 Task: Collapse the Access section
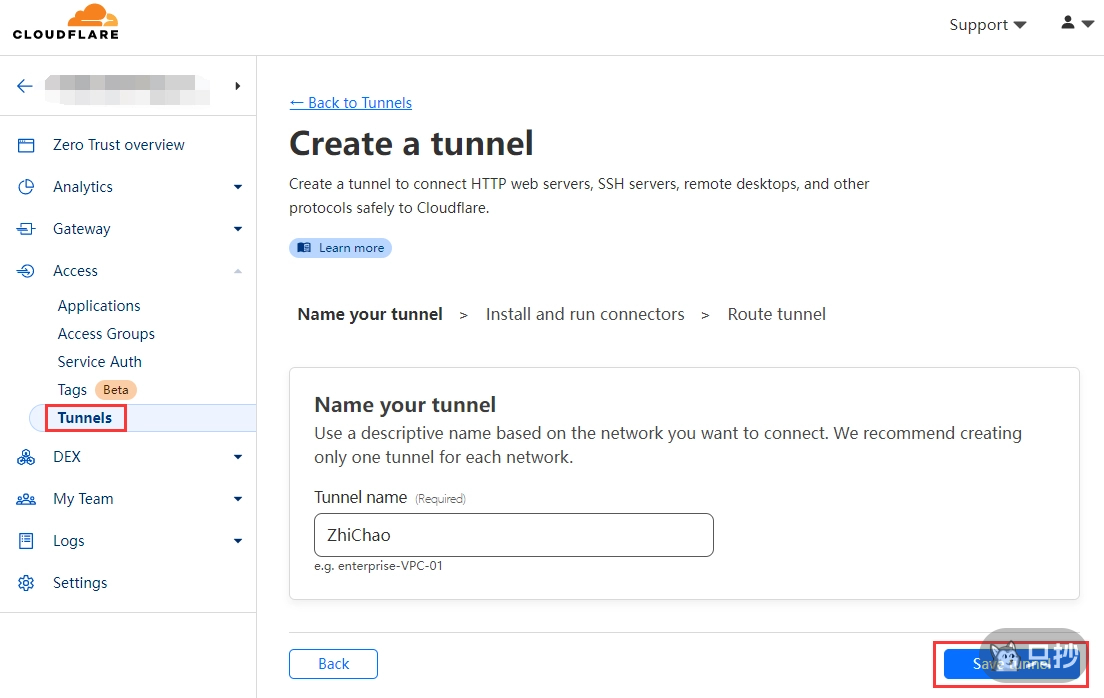pyautogui.click(x=238, y=271)
